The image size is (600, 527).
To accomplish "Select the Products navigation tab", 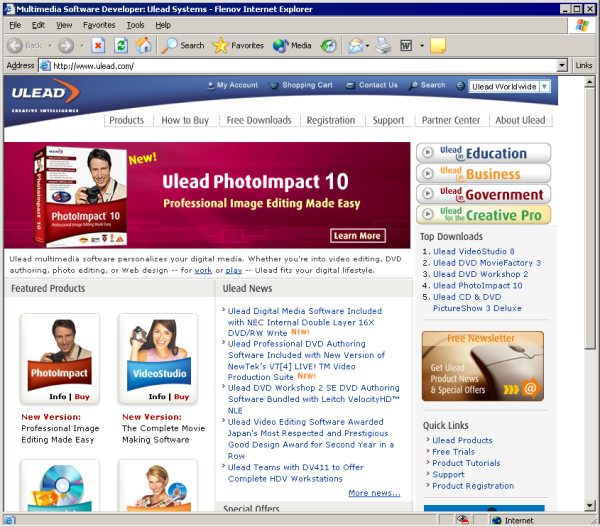I will point(126,120).
